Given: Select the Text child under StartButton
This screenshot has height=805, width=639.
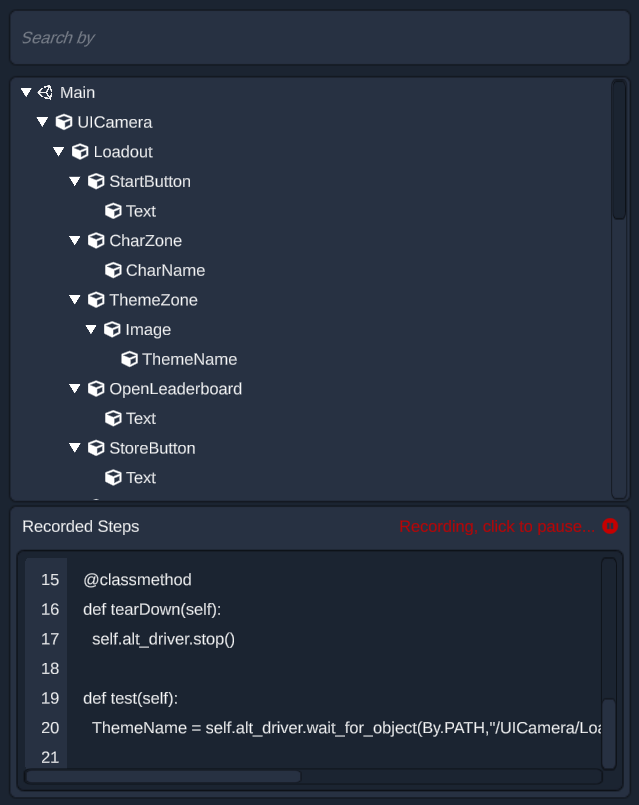Looking at the screenshot, I should [141, 211].
